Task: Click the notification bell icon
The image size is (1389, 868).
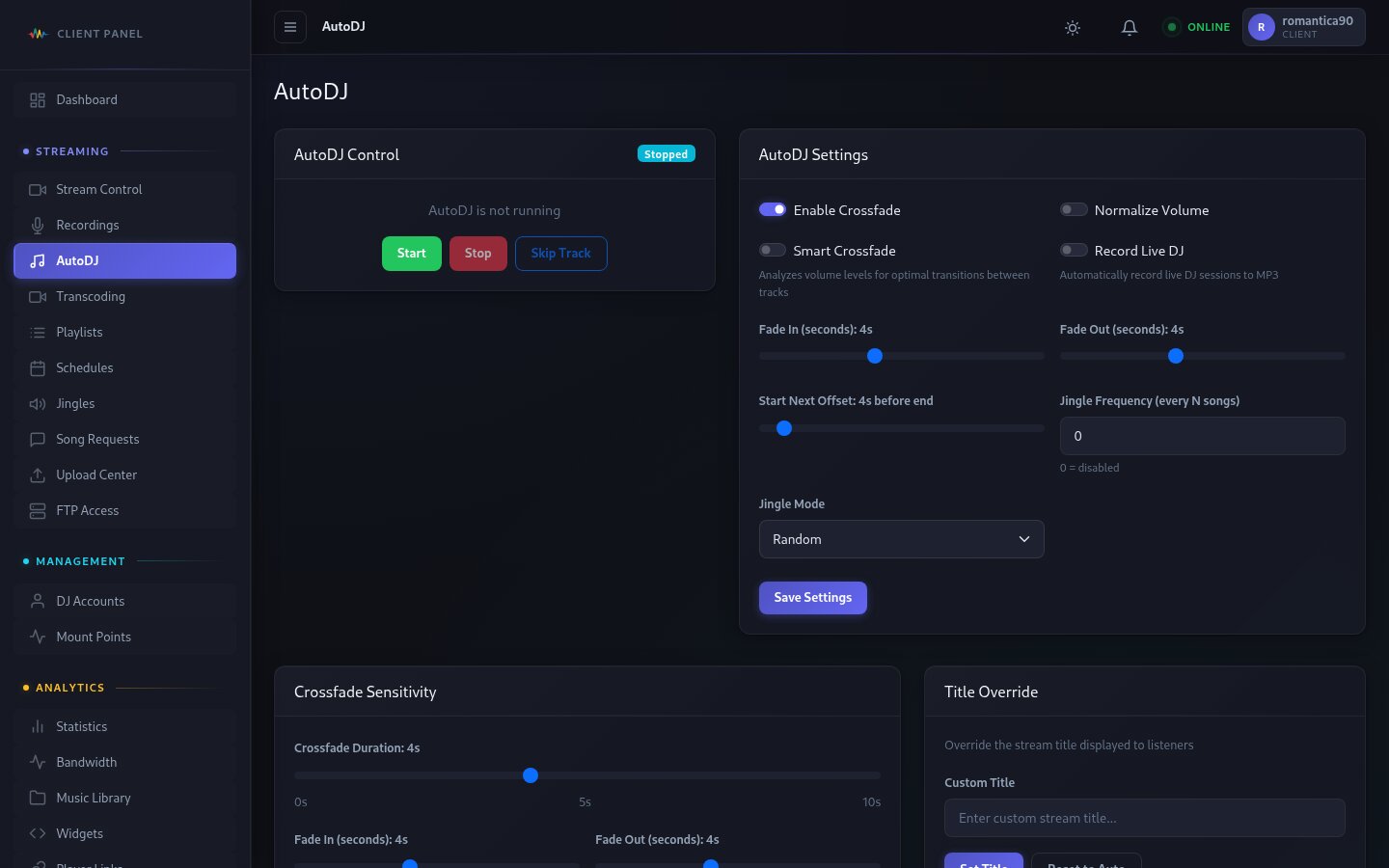Action: tap(1129, 27)
